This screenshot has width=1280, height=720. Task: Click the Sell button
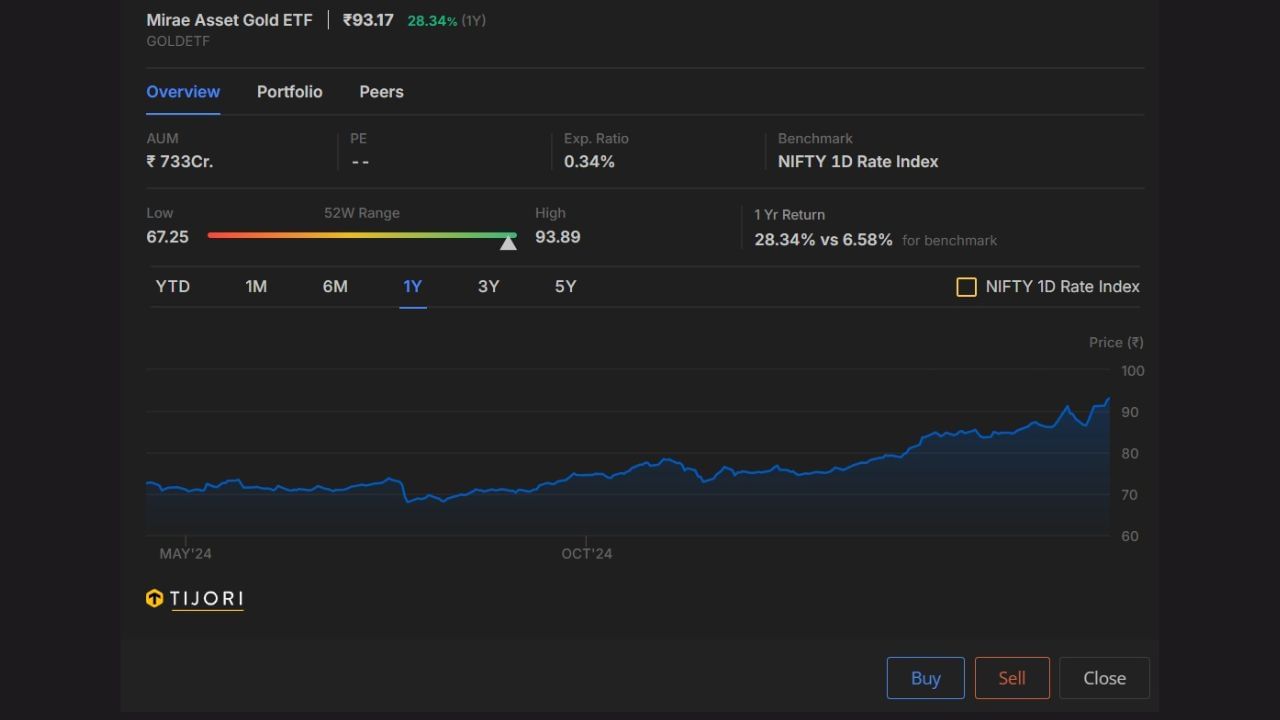coord(1012,678)
